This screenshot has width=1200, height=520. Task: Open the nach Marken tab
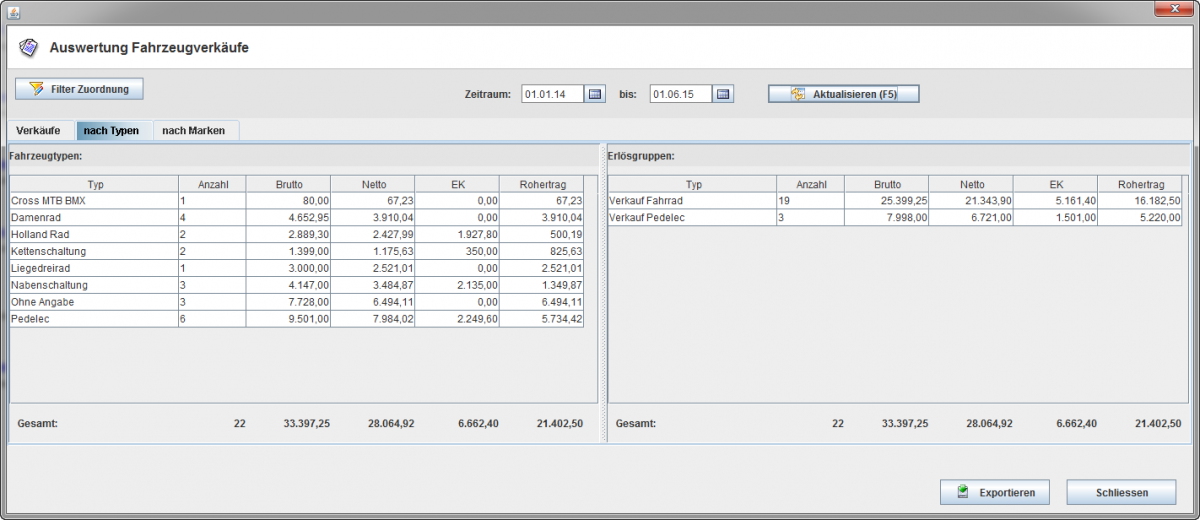pos(193,131)
